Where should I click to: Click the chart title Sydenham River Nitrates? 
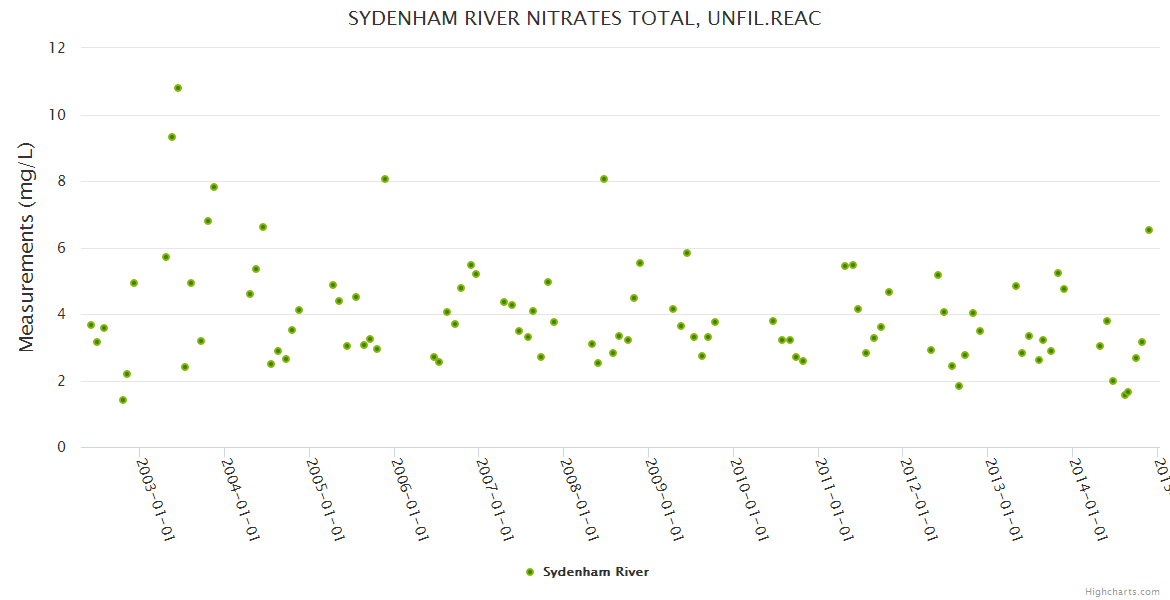[x=584, y=19]
